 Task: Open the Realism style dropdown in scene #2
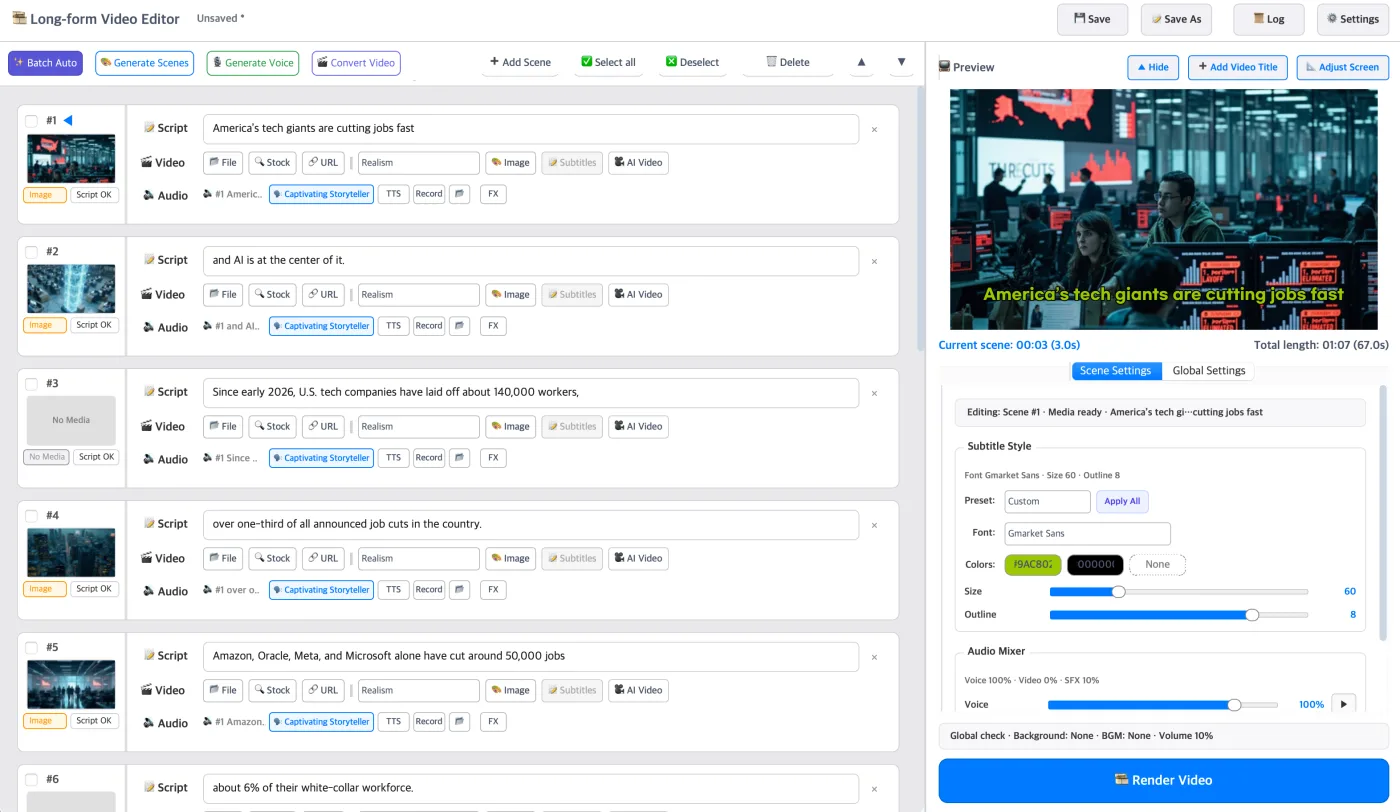pos(419,295)
